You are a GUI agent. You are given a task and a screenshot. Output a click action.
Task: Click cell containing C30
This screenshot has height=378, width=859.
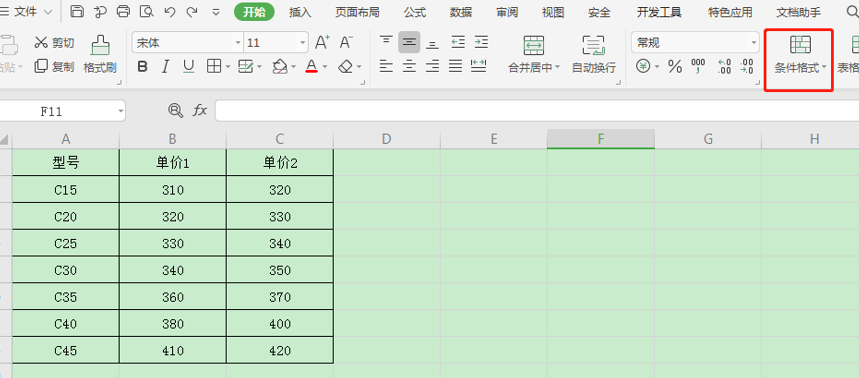coord(66,270)
